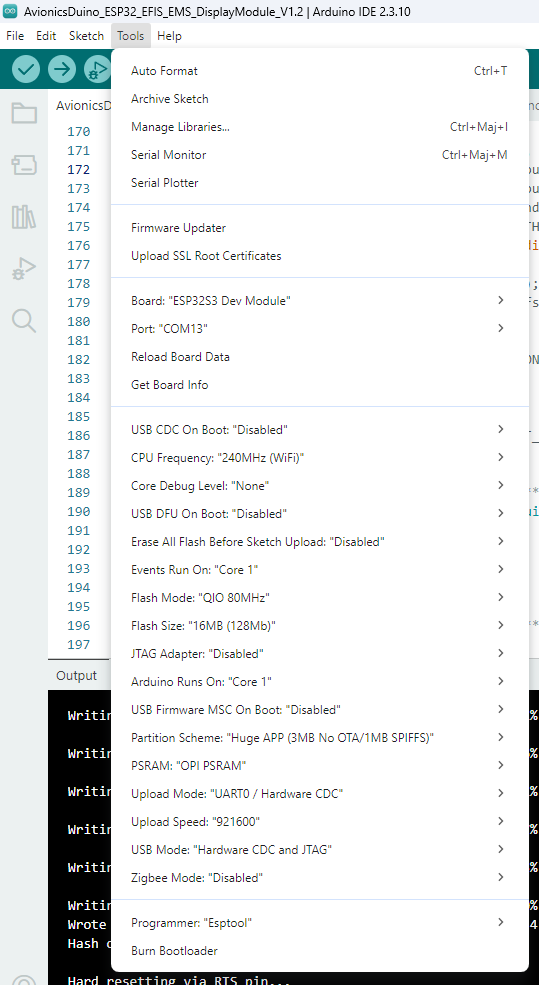The height and width of the screenshot is (985, 539).
Task: Expand the CPU Frequency submenu
Action: tap(320, 458)
